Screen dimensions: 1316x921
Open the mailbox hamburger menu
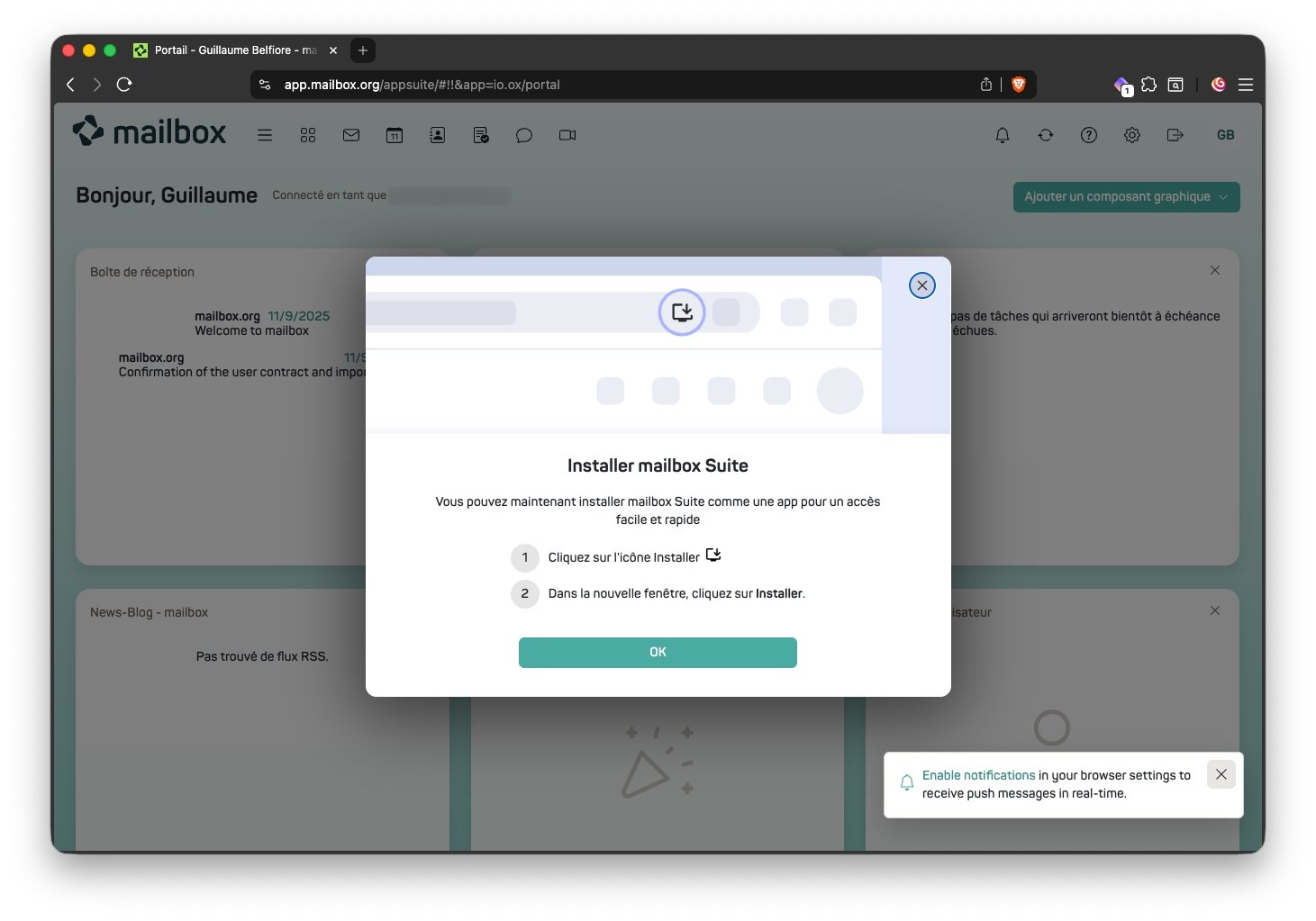click(265, 135)
